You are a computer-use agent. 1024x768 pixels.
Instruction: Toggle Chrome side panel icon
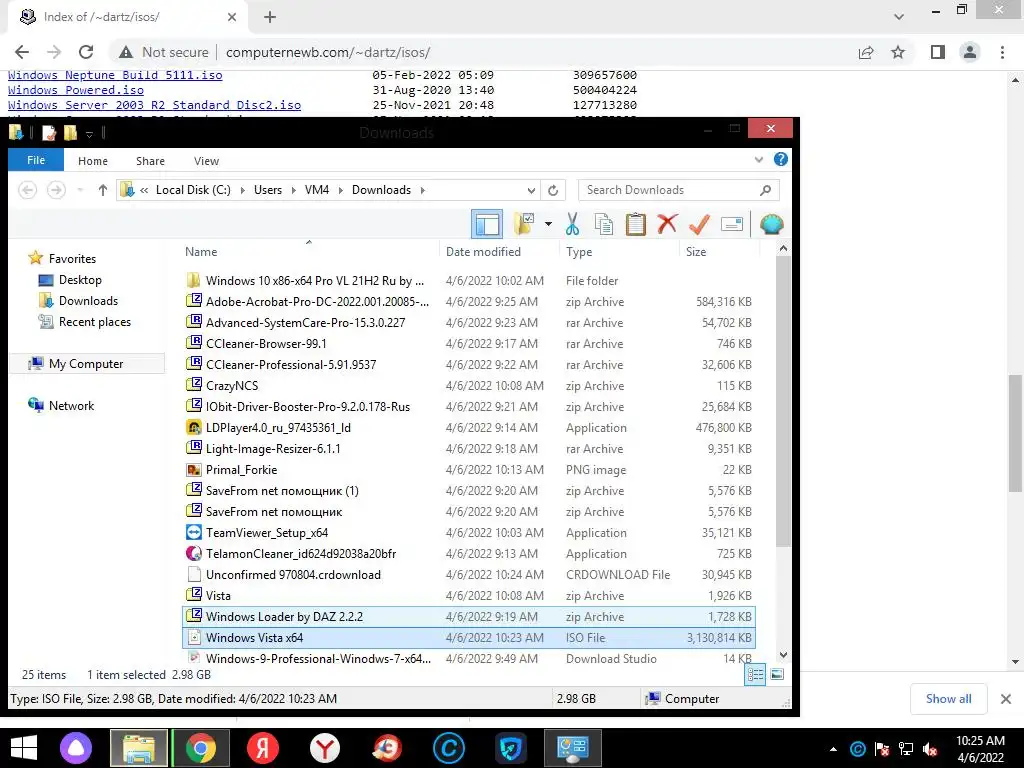tap(938, 52)
